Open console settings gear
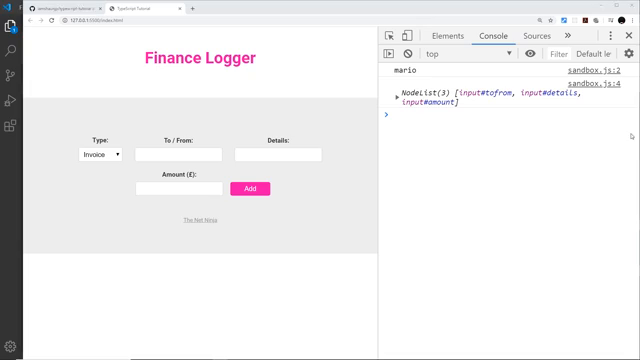The width and height of the screenshot is (640, 360). [629, 53]
